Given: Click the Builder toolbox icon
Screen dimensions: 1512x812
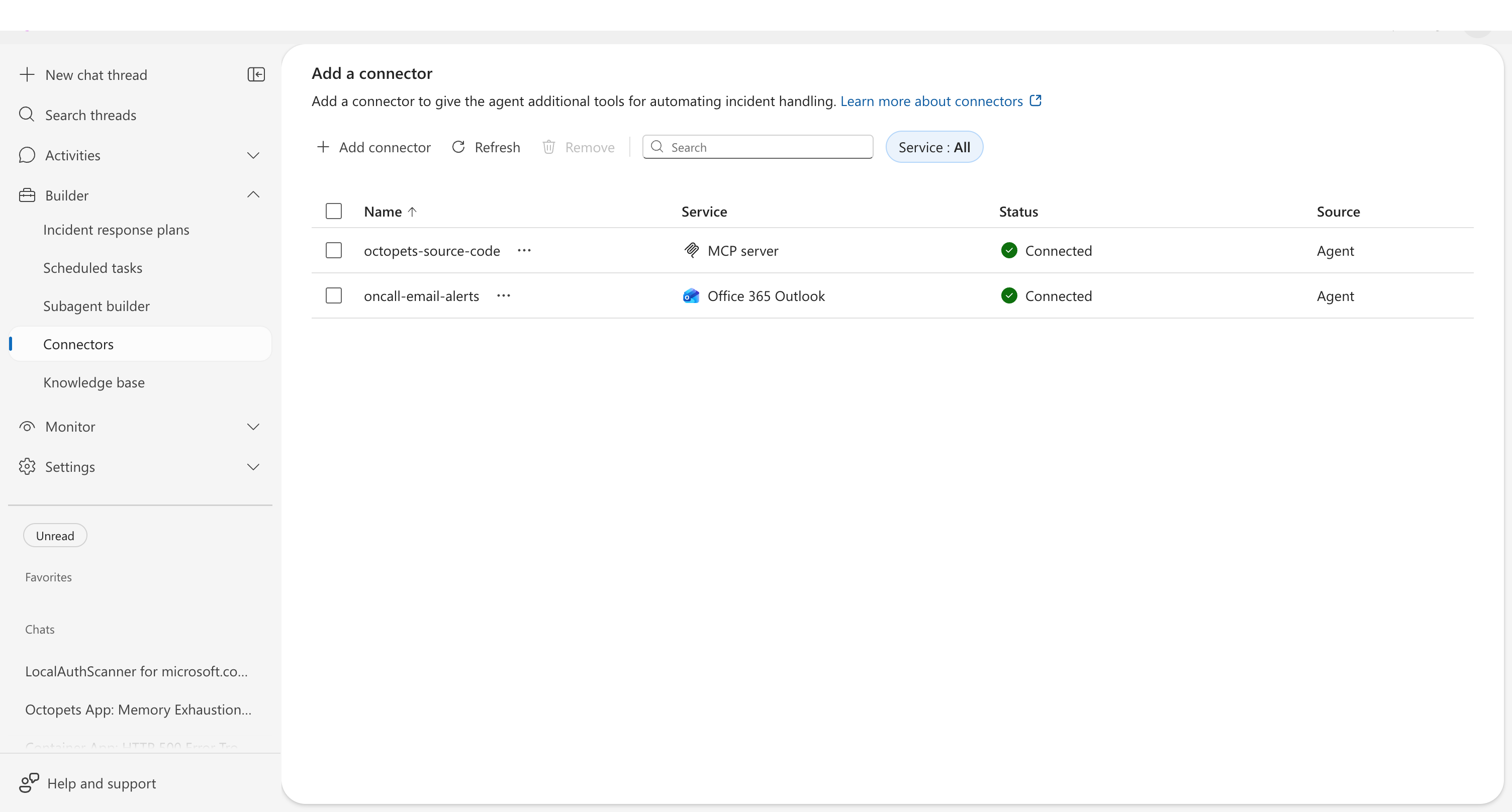Looking at the screenshot, I should pos(27,195).
